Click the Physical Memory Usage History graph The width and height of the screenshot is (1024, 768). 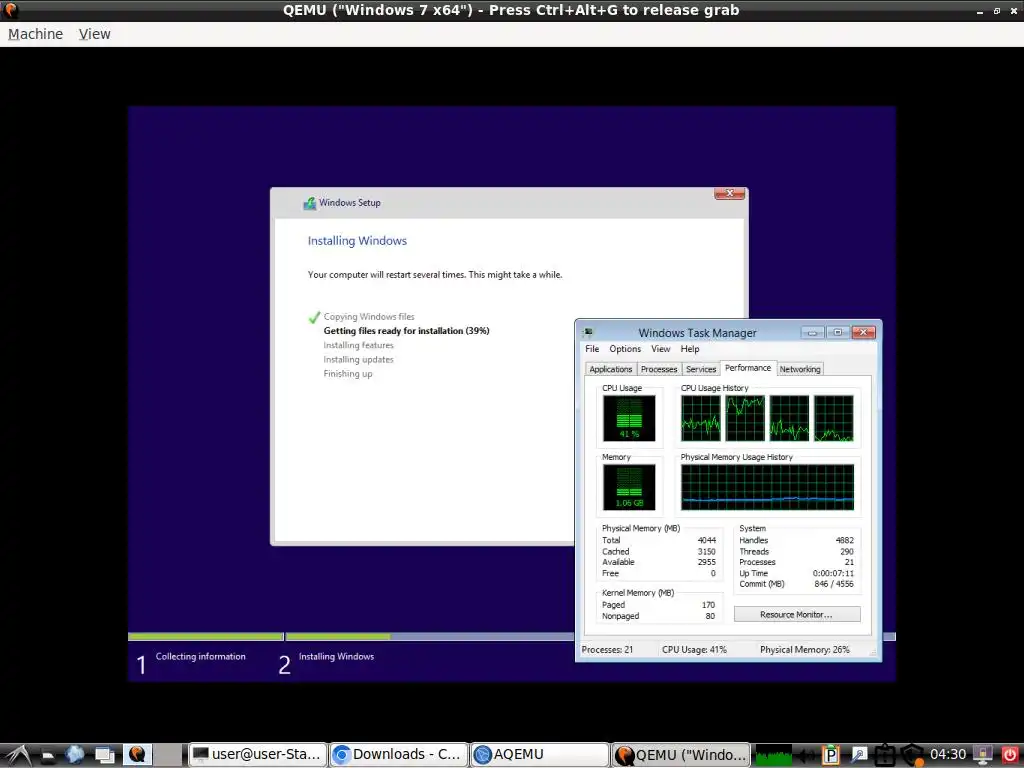[x=767, y=487]
